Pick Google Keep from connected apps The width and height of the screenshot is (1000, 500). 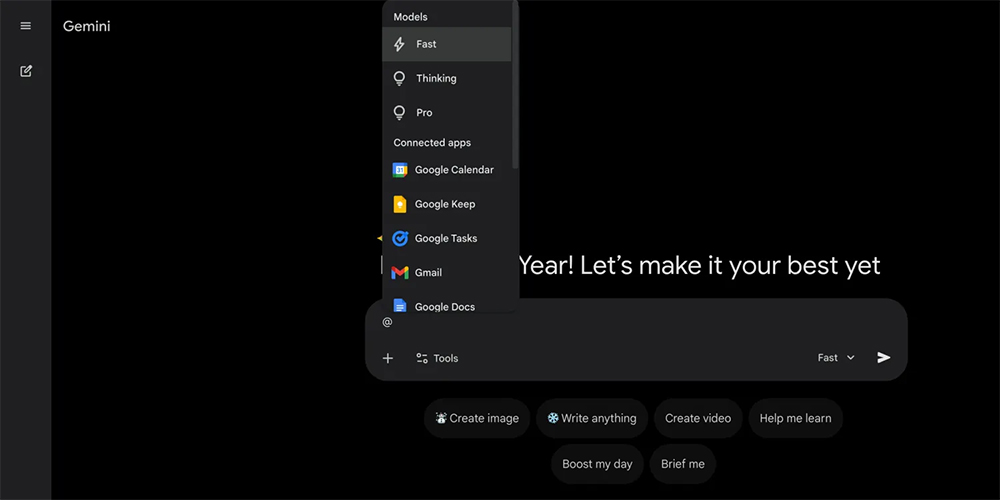click(x=446, y=204)
